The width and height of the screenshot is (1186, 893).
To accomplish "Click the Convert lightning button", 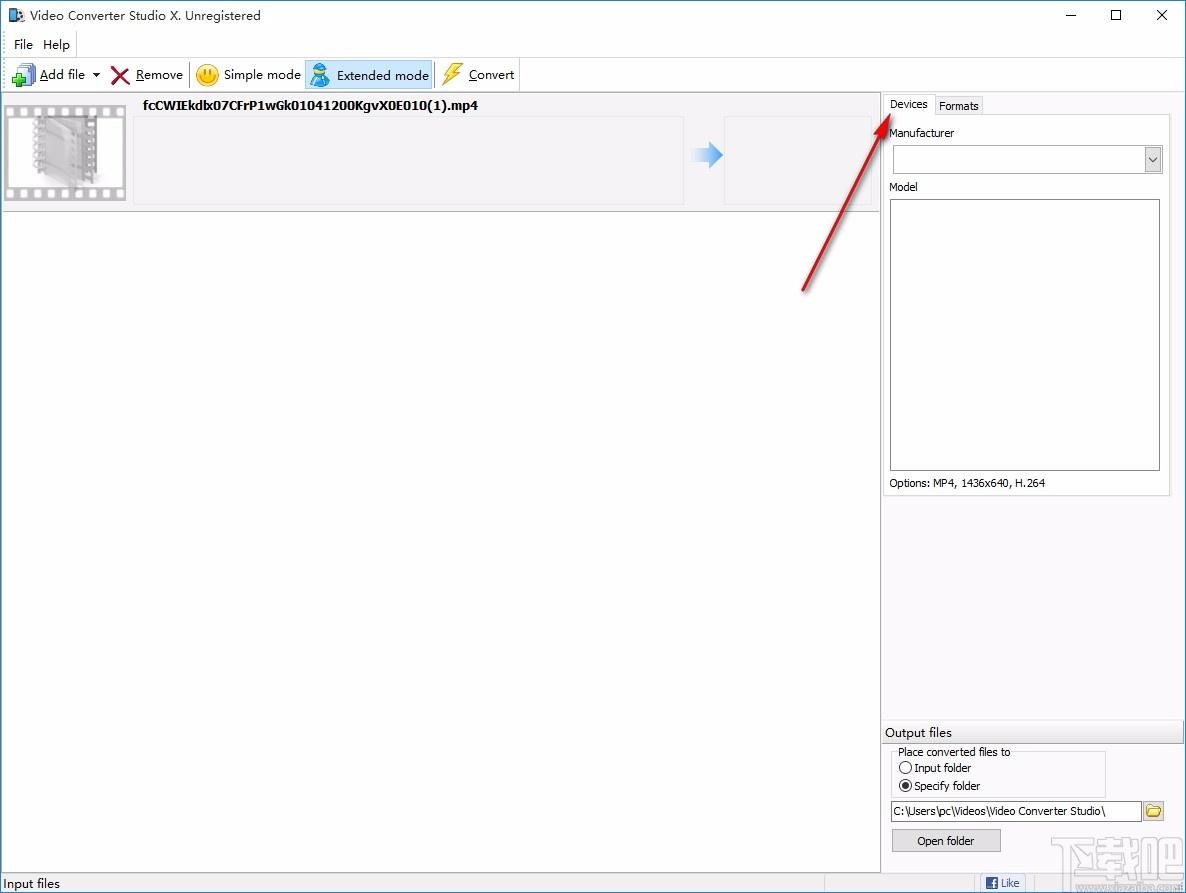I will (x=478, y=75).
